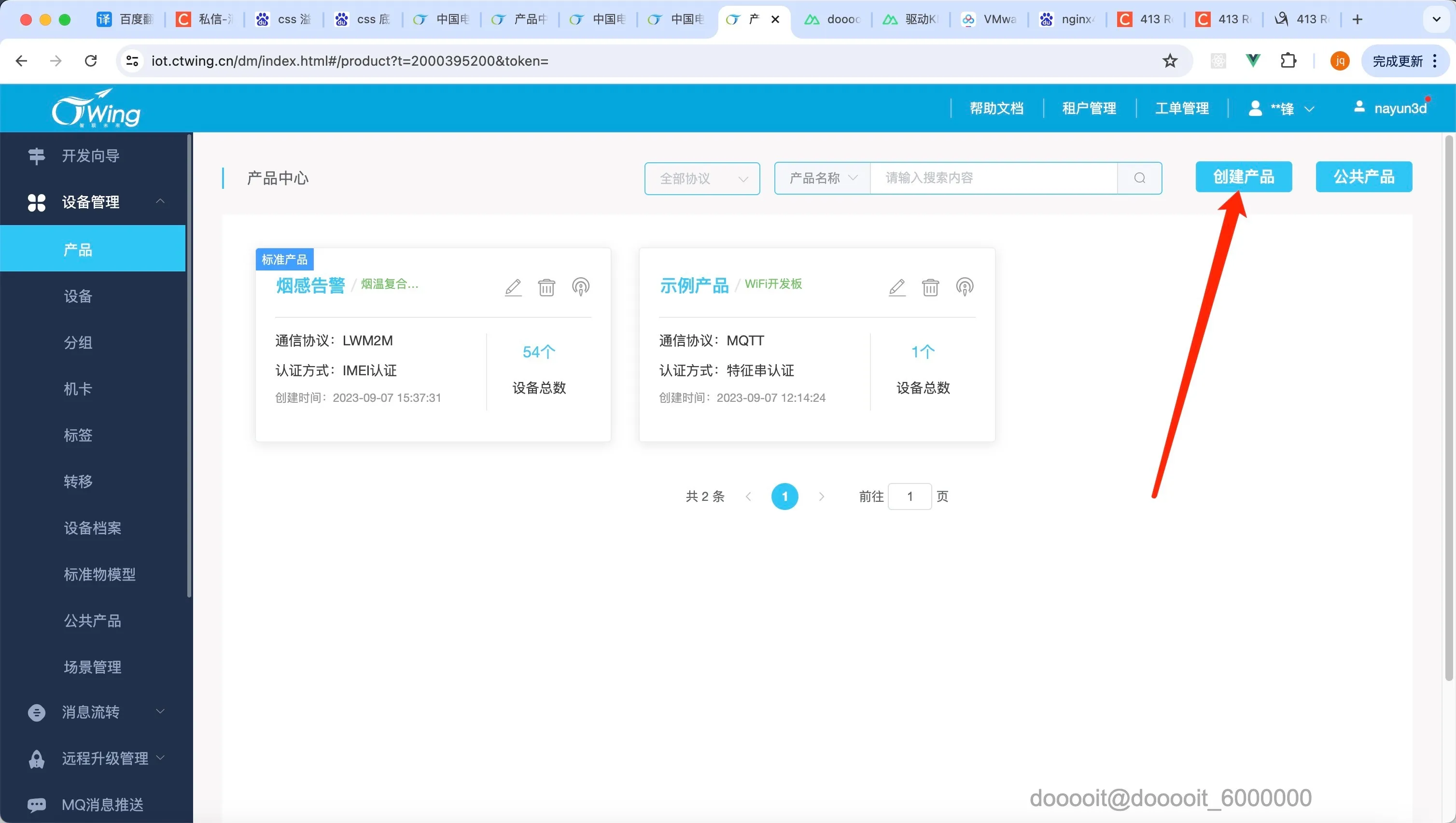This screenshot has height=823, width=1456.
Task: Open the 工单管理 menu
Action: [1182, 108]
